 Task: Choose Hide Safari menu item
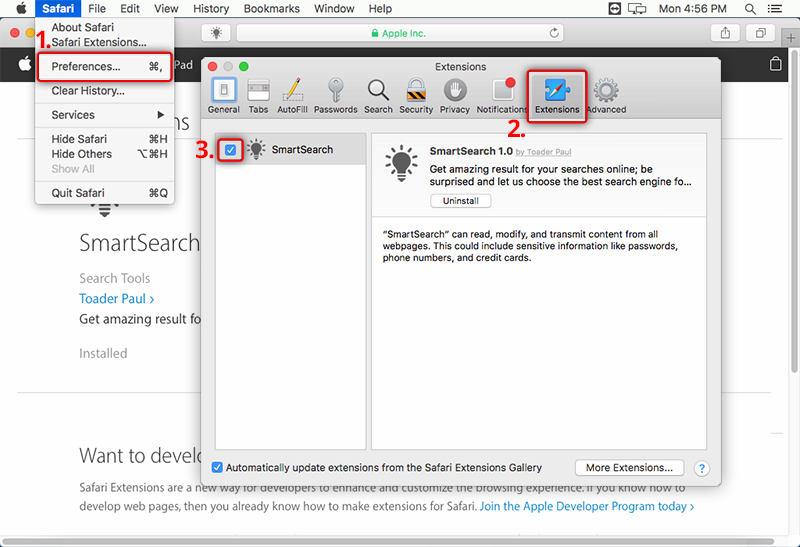[105, 139]
